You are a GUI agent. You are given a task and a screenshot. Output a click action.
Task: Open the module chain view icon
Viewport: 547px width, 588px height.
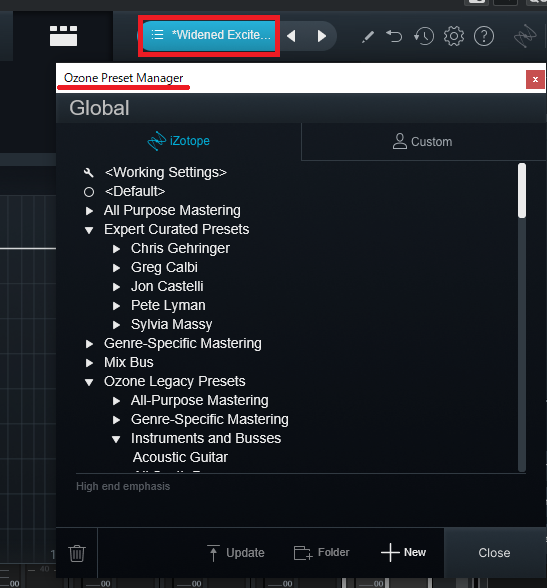[63, 36]
